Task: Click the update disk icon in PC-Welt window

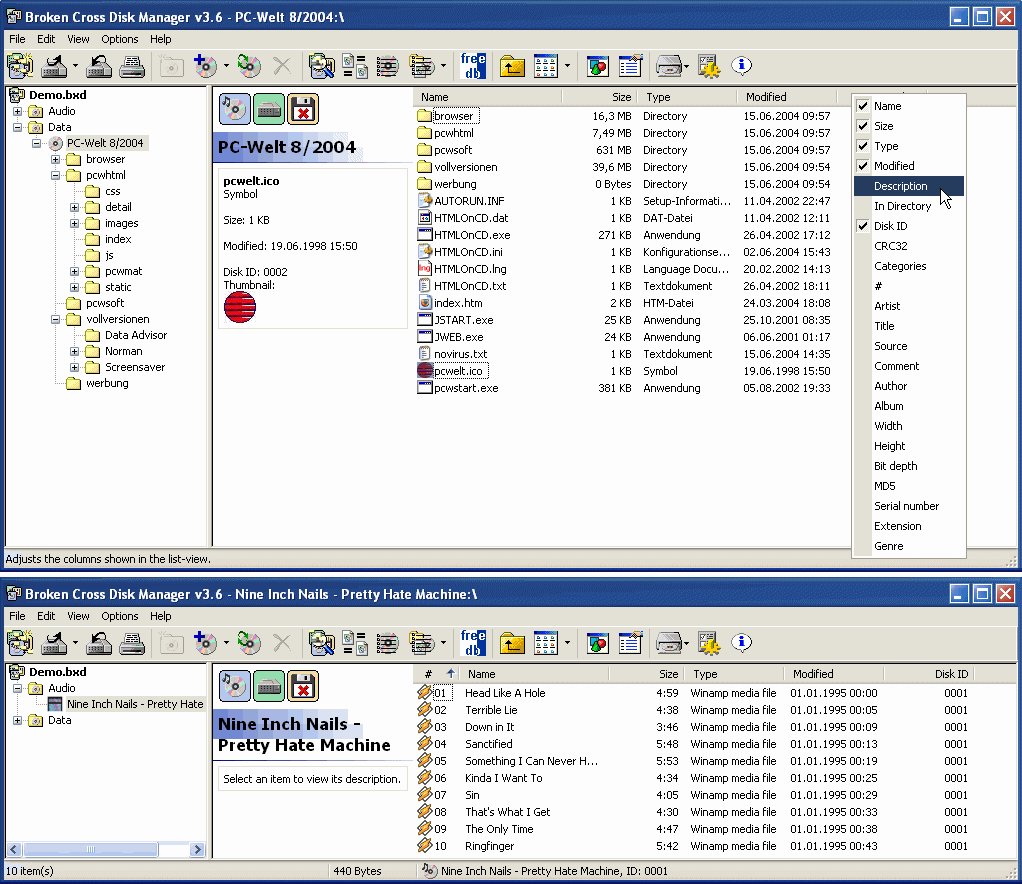Action: pos(249,66)
